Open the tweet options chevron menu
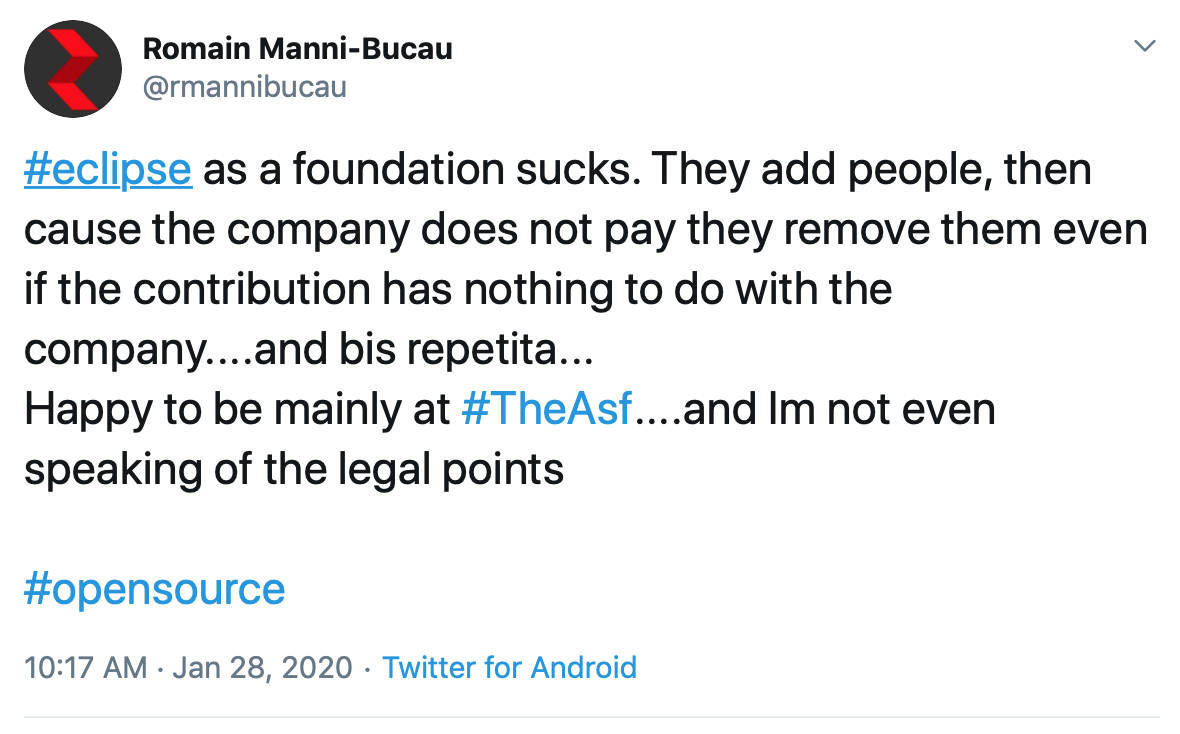The width and height of the screenshot is (1180, 734). click(x=1144, y=47)
